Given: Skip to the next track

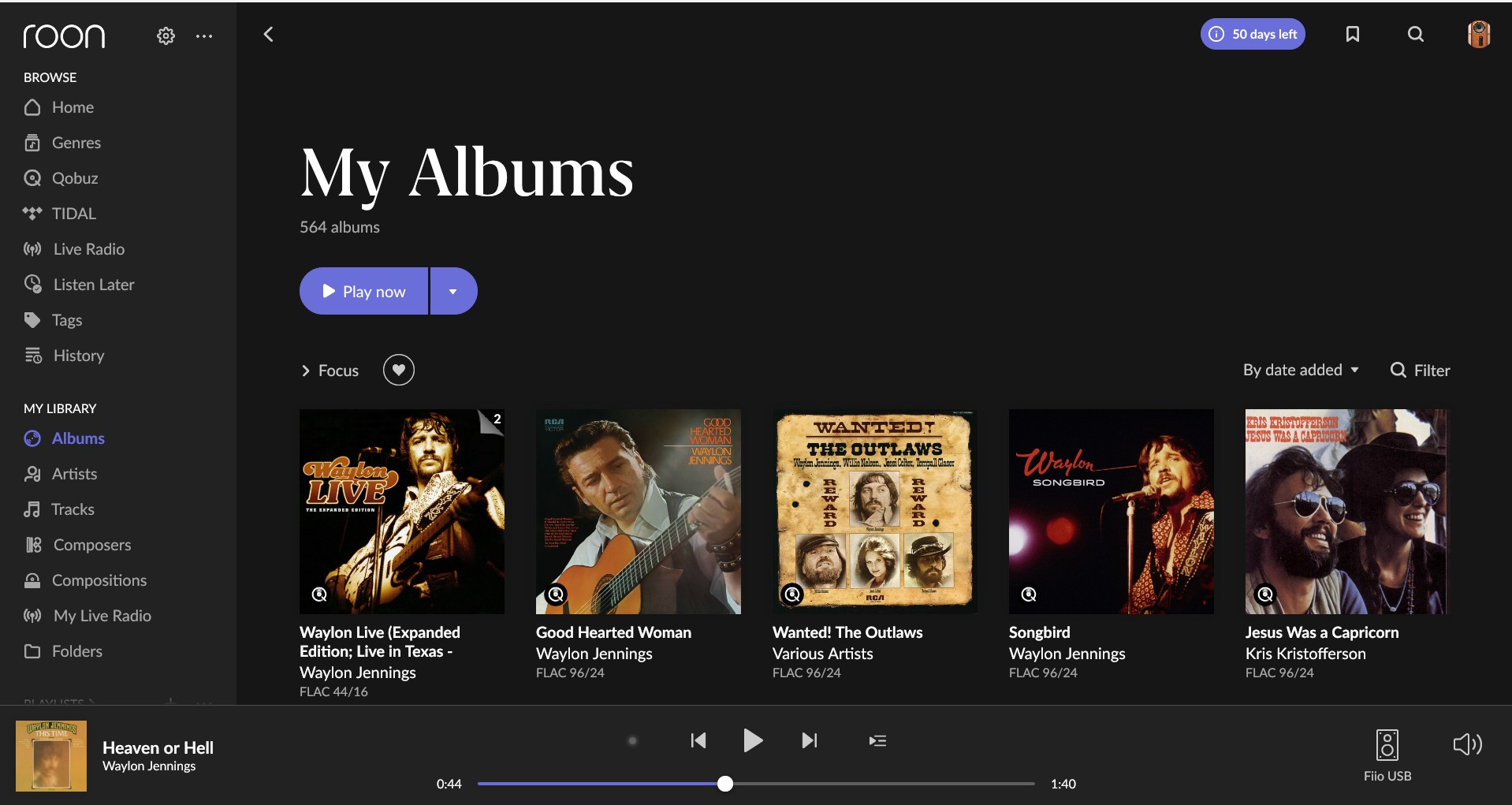Looking at the screenshot, I should click(x=809, y=740).
